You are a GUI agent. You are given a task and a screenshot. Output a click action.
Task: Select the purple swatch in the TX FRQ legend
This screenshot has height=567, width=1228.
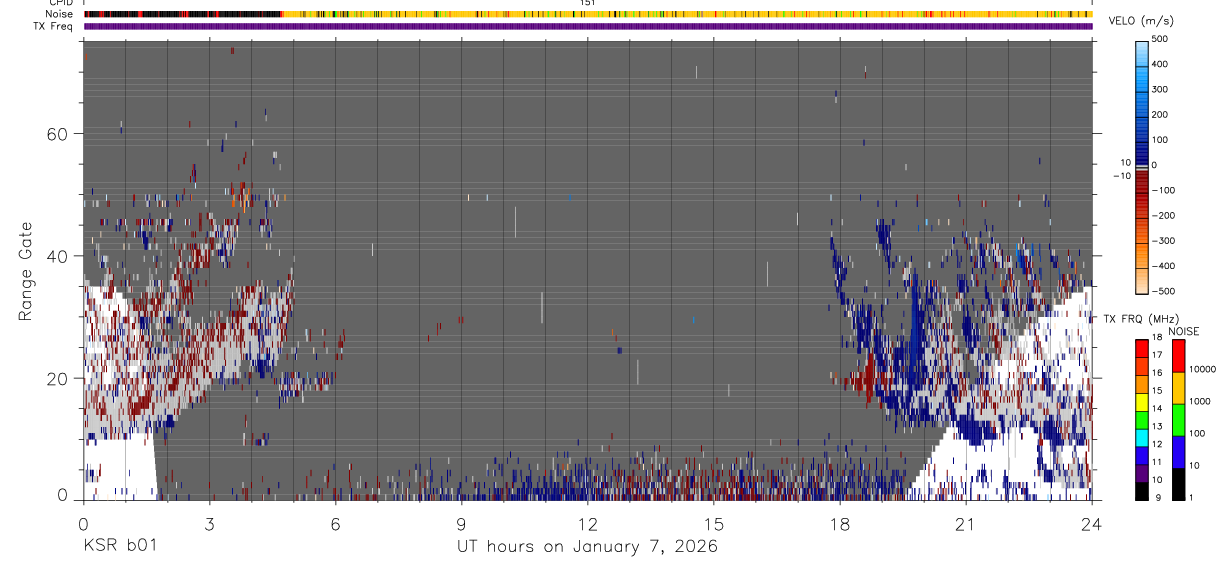[x=1141, y=473]
